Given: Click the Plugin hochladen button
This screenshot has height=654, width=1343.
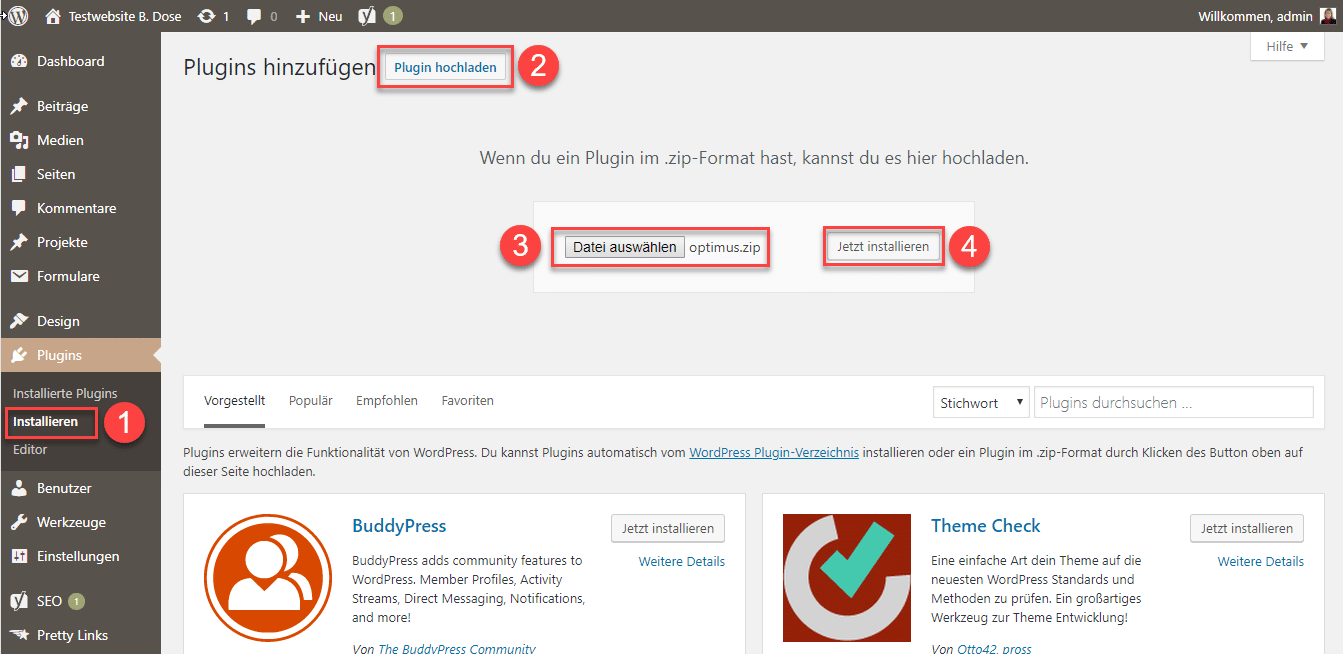Looking at the screenshot, I should [x=445, y=68].
